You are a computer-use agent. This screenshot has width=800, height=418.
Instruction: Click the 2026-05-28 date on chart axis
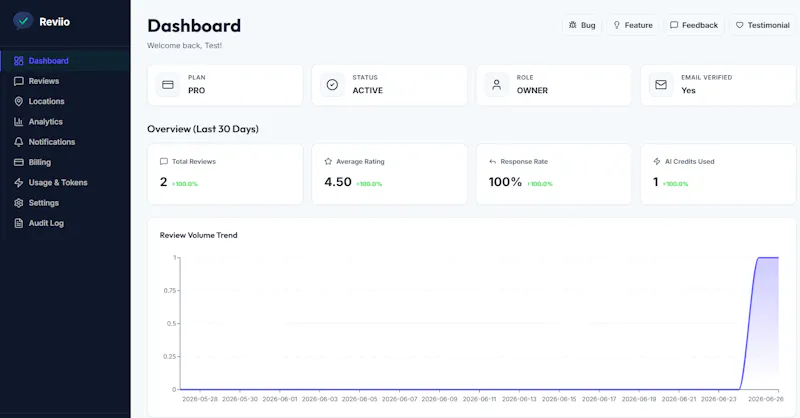(200, 399)
